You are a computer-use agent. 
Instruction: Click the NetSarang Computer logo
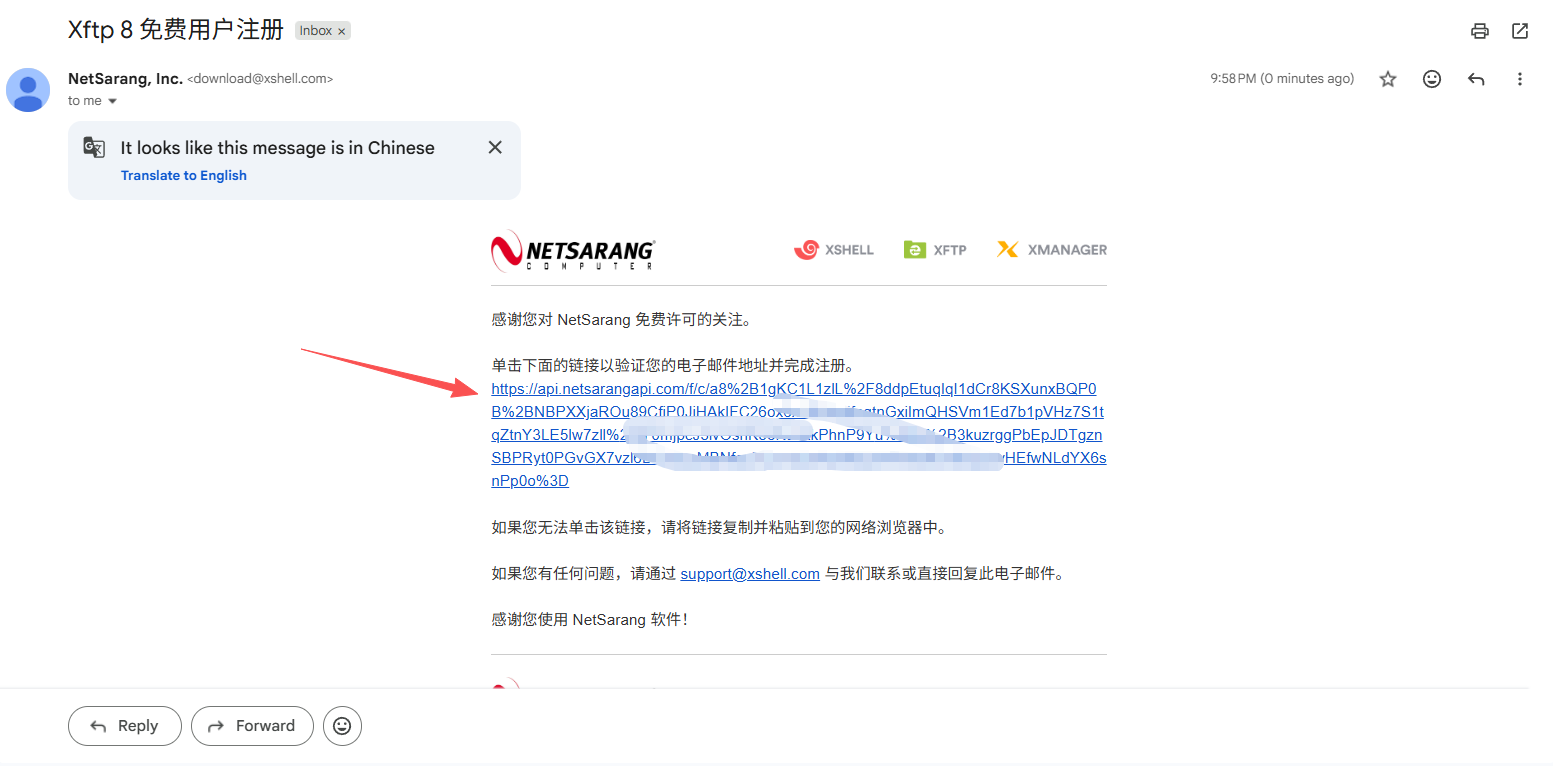(573, 250)
